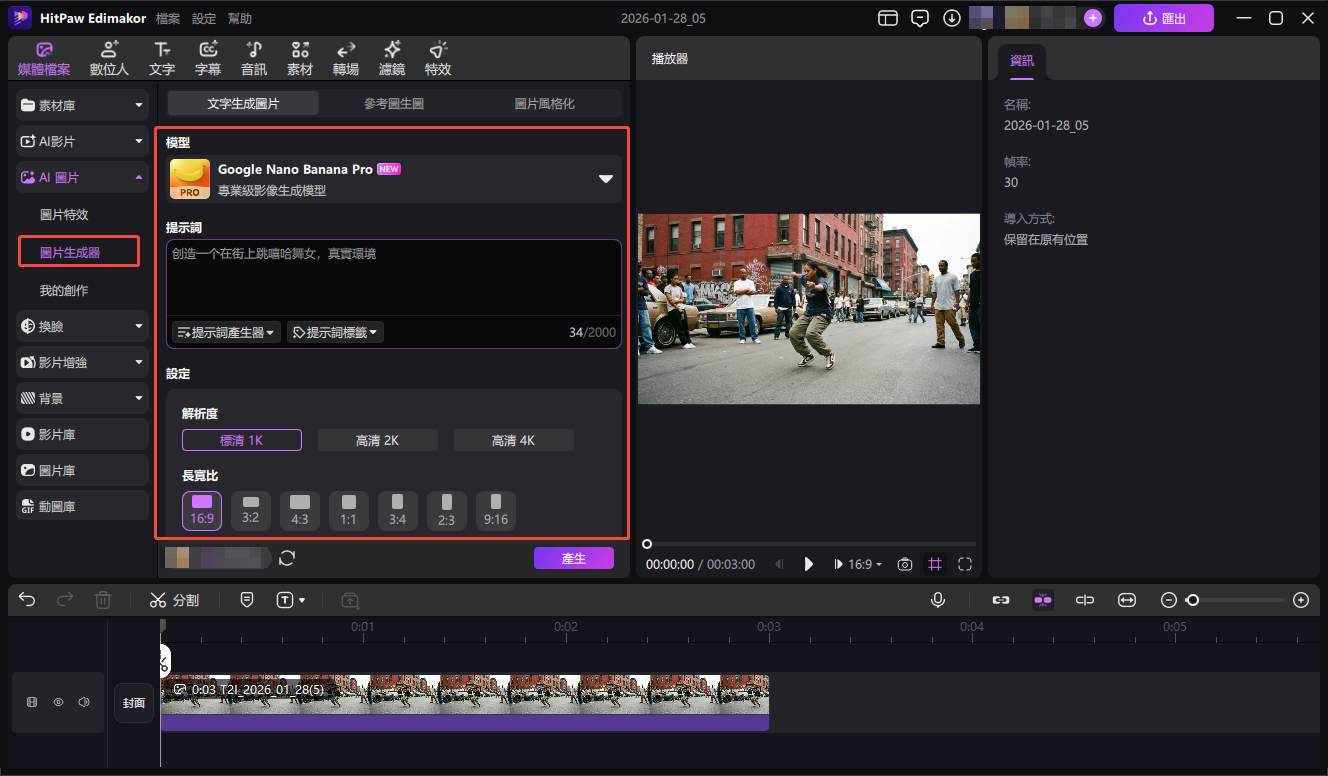Click the undo arrow in timeline toolbar
Image resolution: width=1328 pixels, height=776 pixels.
[27, 600]
